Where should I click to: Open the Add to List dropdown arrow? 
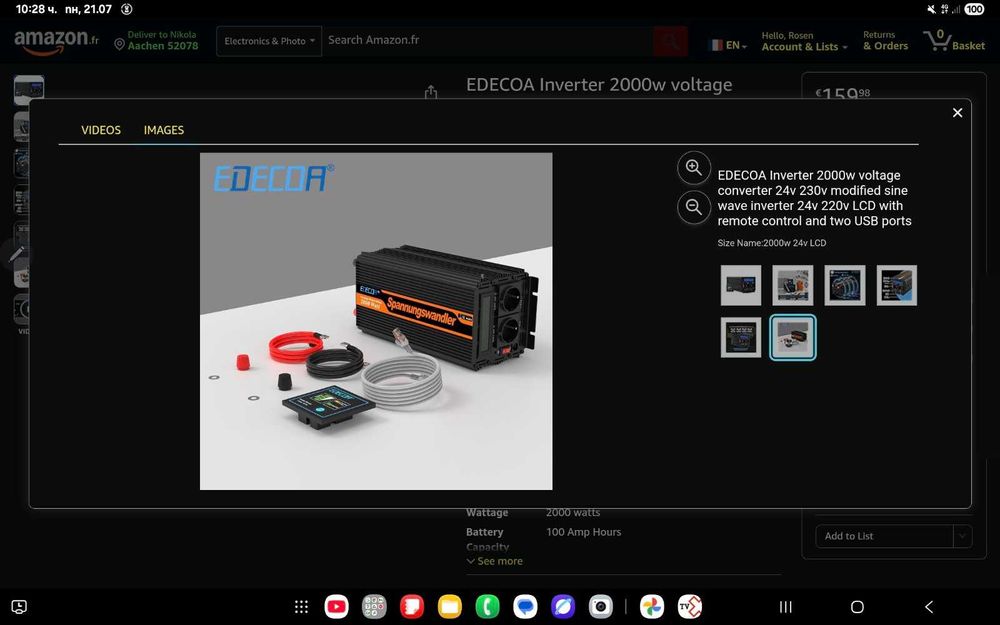(963, 536)
